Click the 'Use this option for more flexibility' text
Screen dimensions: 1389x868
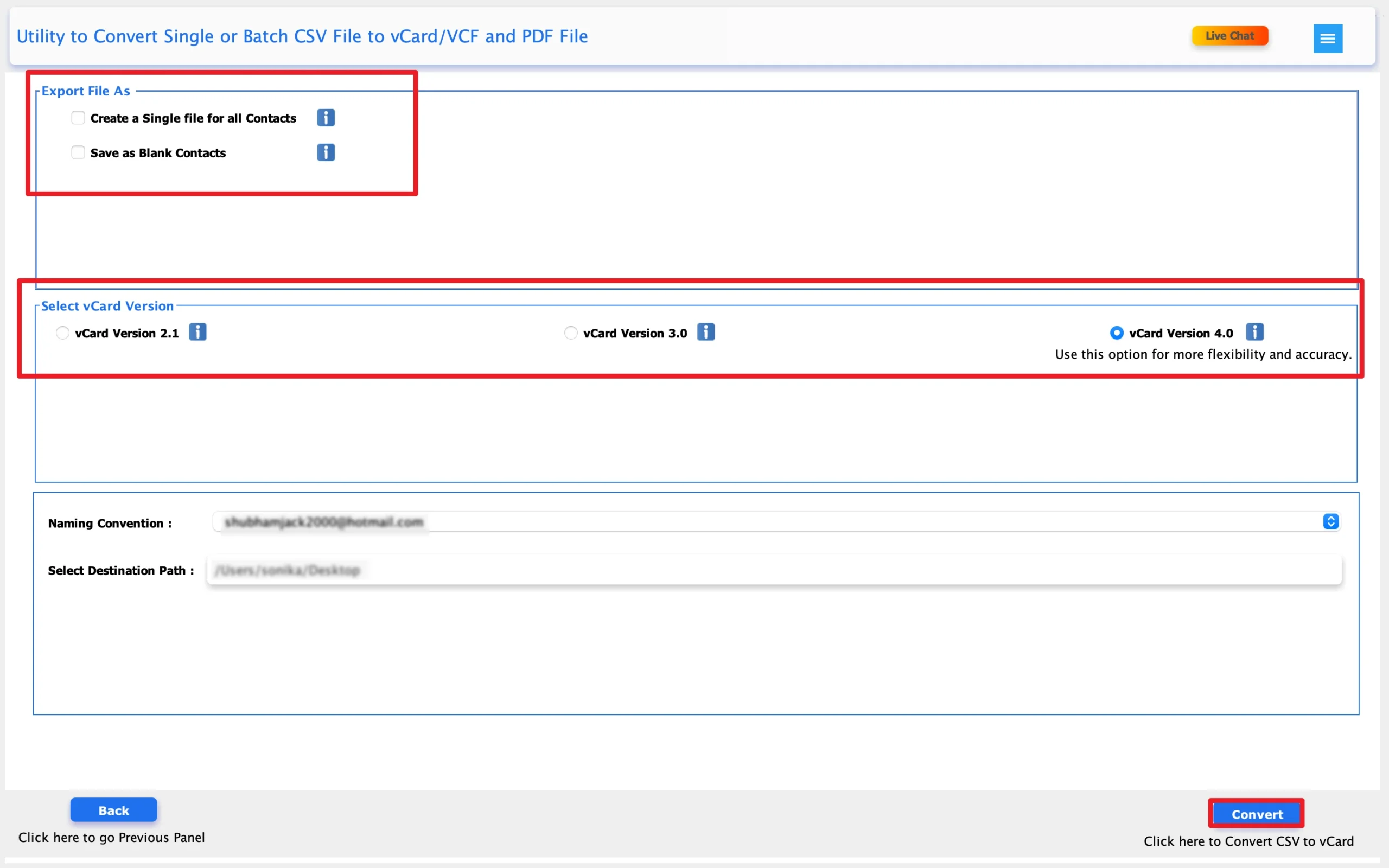[1203, 354]
